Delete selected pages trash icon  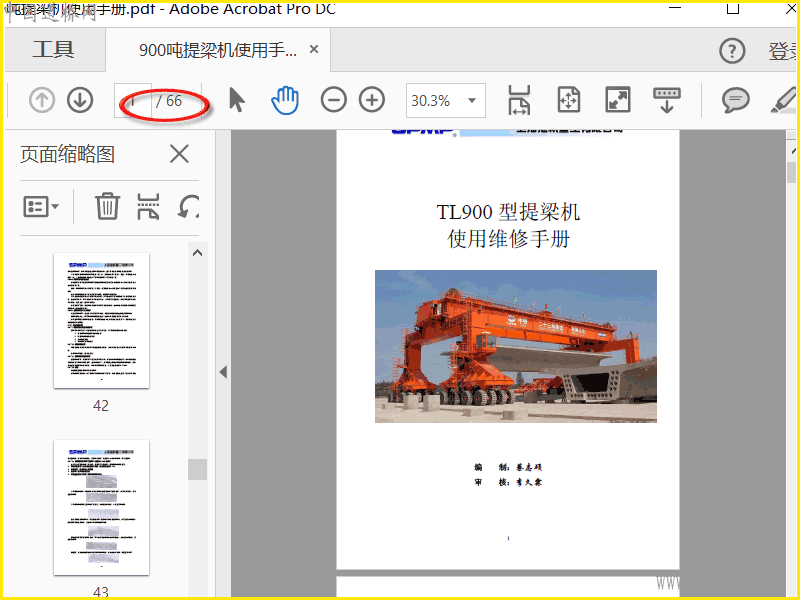click(x=107, y=206)
